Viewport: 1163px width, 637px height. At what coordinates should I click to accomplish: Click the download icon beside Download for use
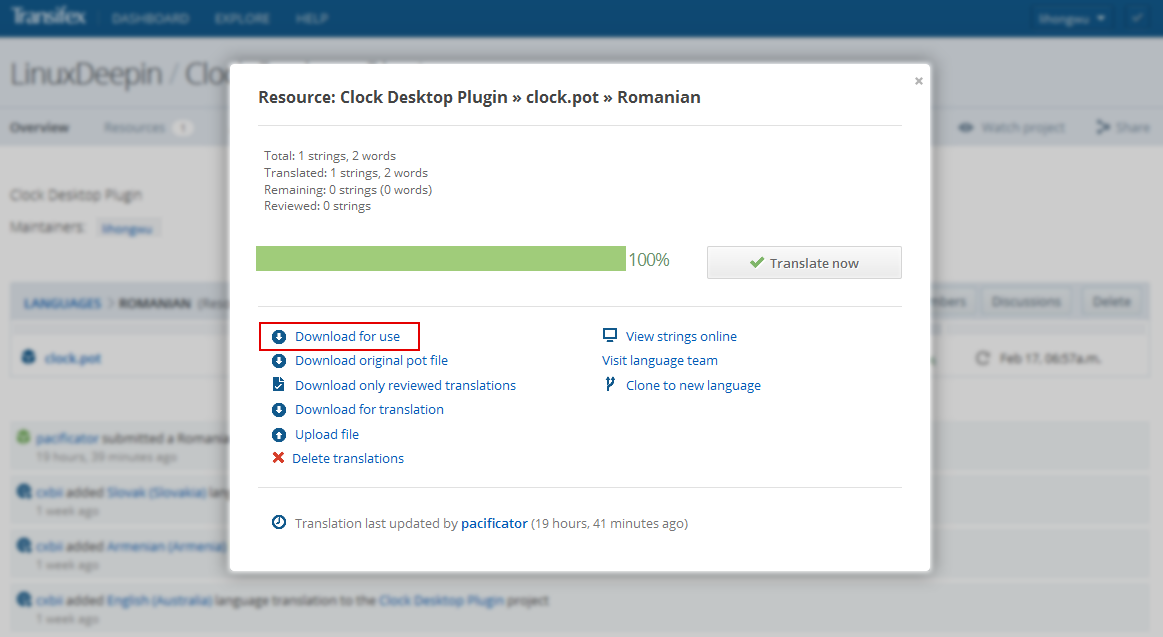(279, 337)
